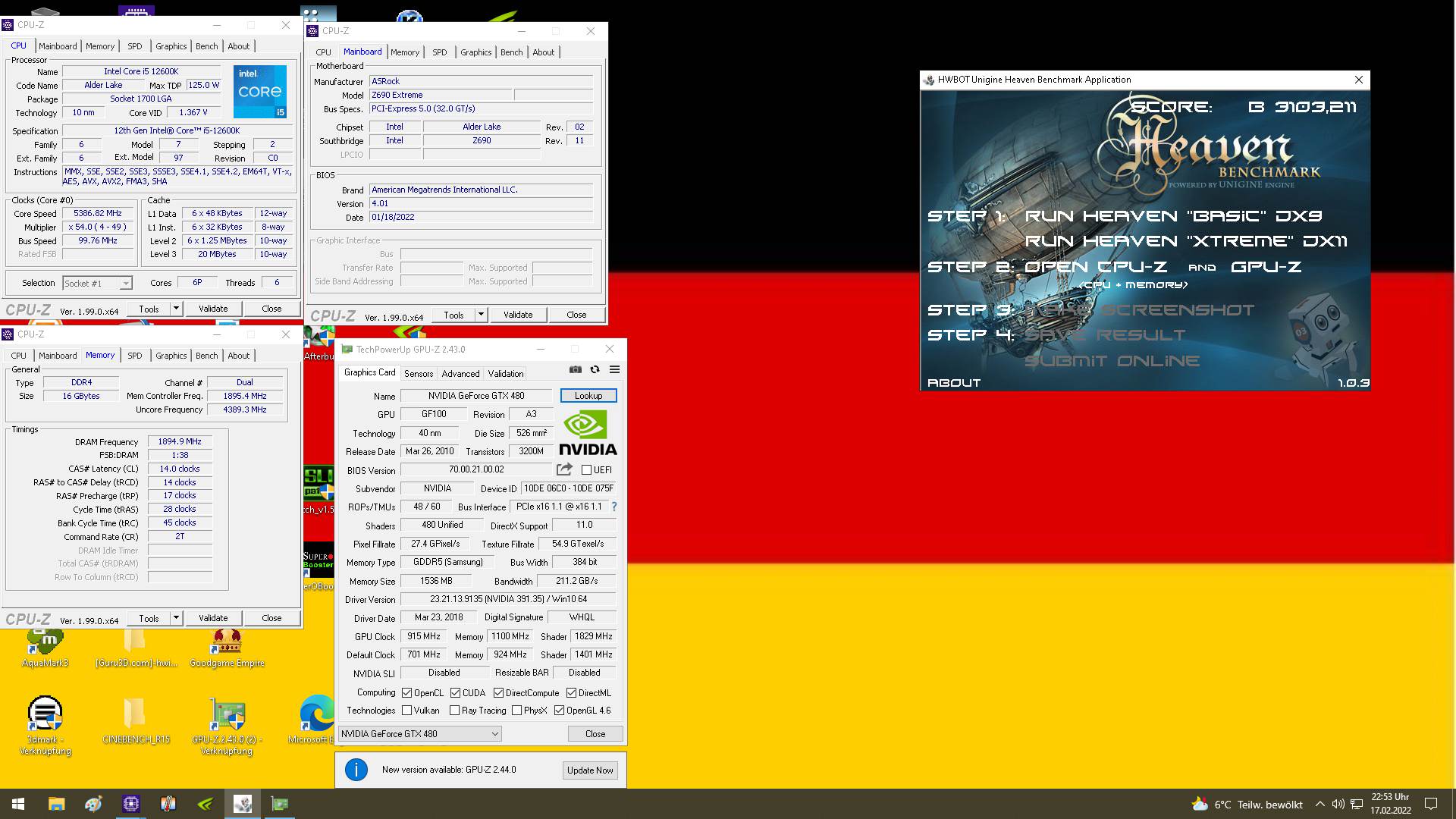Click the GPU-Z graphics card taskbar icon
Image resolution: width=1456 pixels, height=819 pixels.
280,804
